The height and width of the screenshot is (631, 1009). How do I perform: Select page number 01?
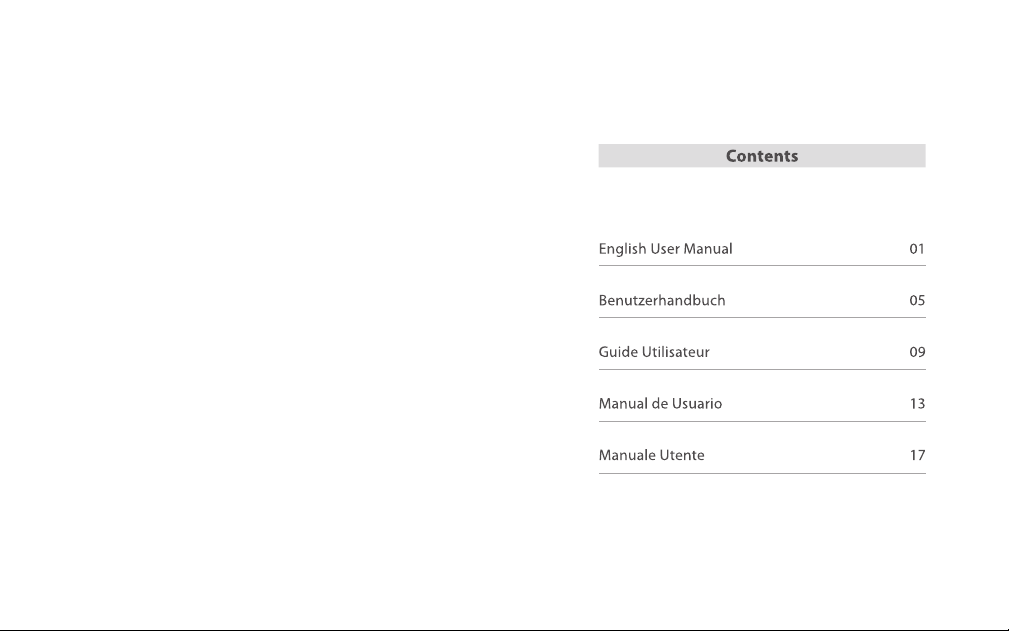click(917, 249)
